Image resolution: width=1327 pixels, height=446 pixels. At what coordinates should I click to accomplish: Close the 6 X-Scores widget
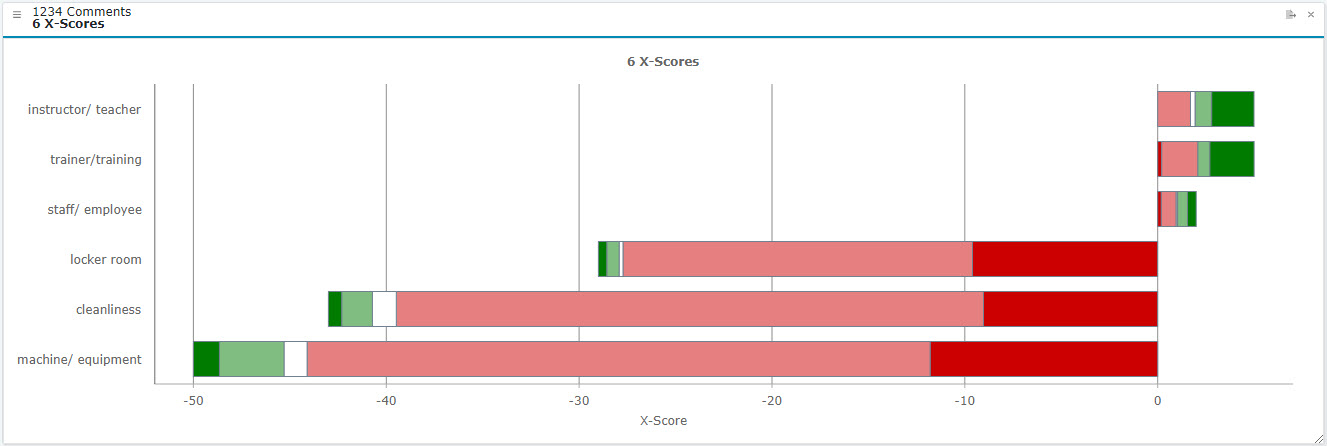(1311, 14)
